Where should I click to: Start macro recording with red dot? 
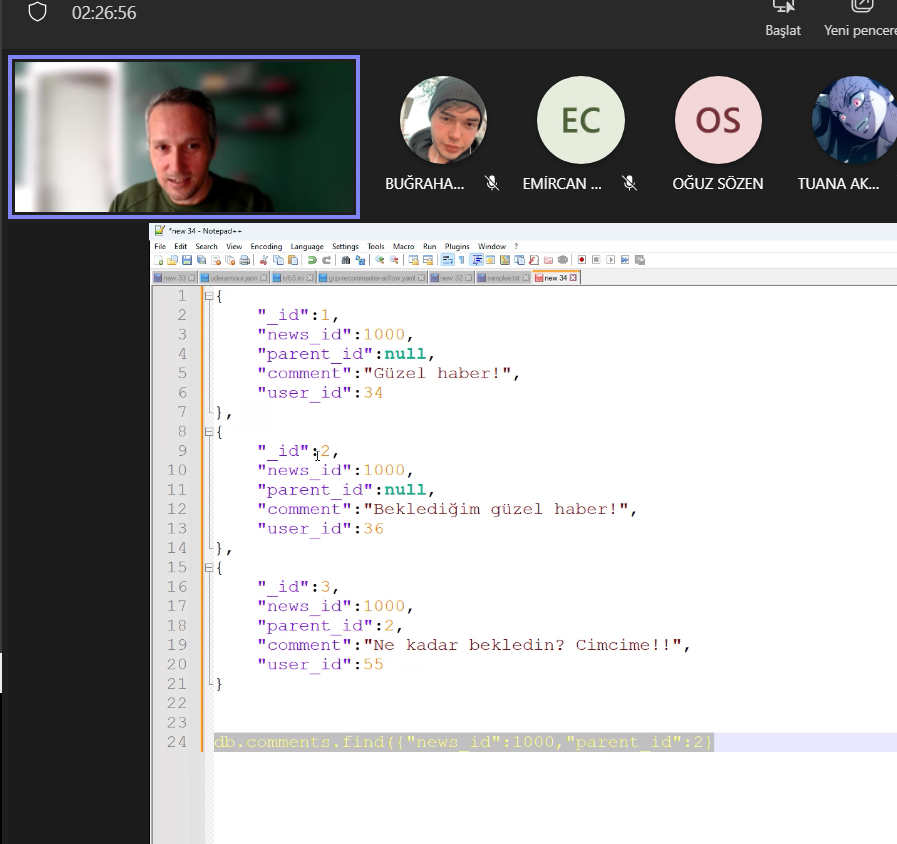point(582,260)
